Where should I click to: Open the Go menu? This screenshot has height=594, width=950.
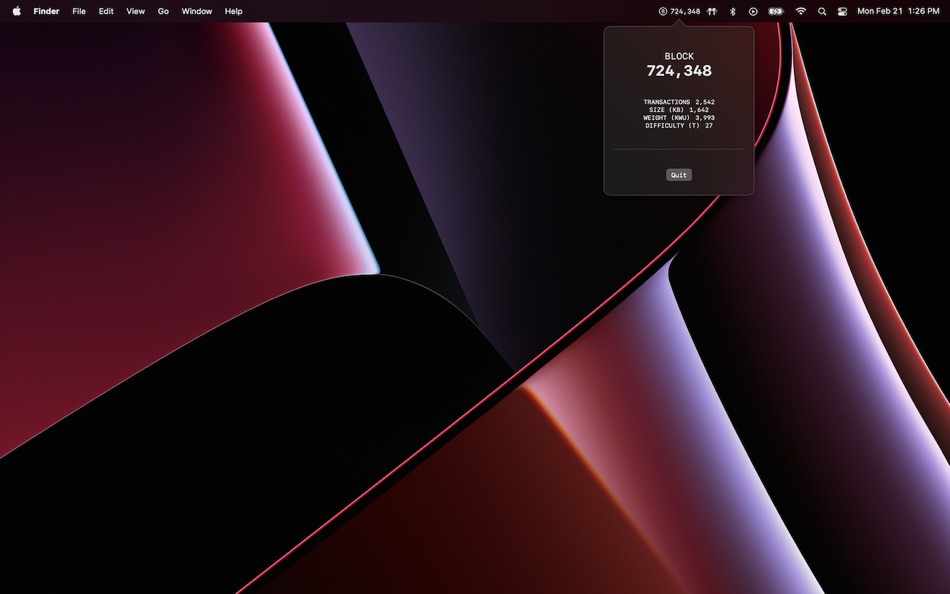[x=163, y=11]
